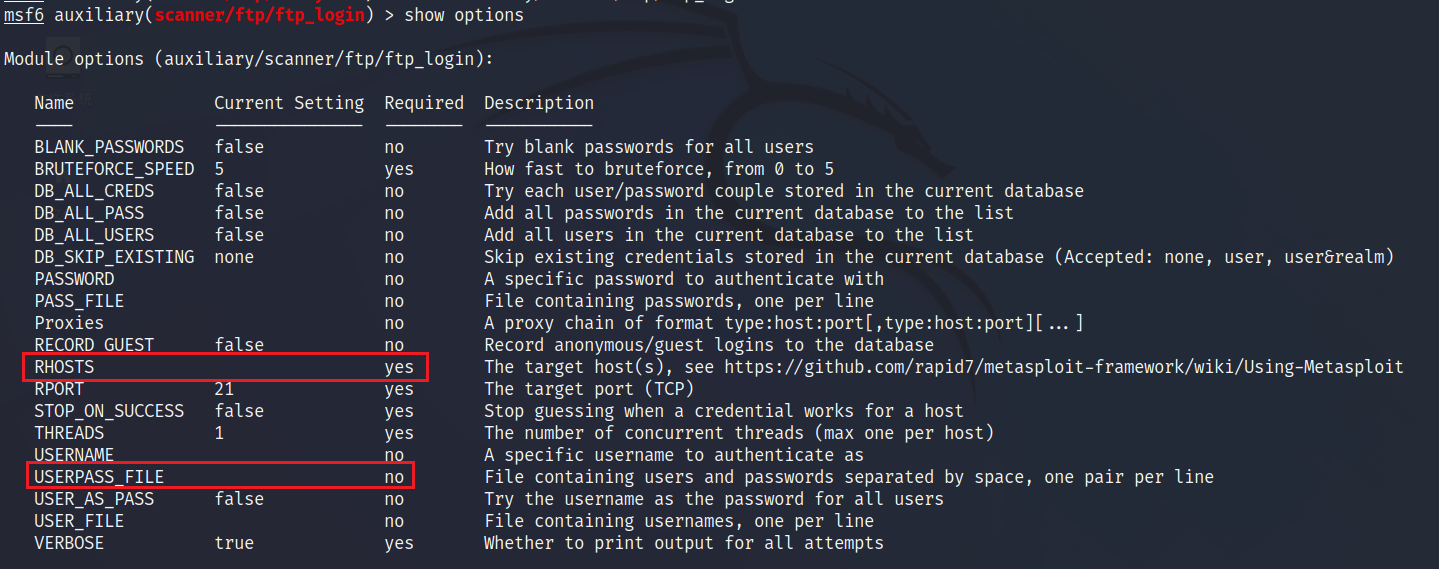Click the Description column header
This screenshot has width=1439, height=569.
539,103
